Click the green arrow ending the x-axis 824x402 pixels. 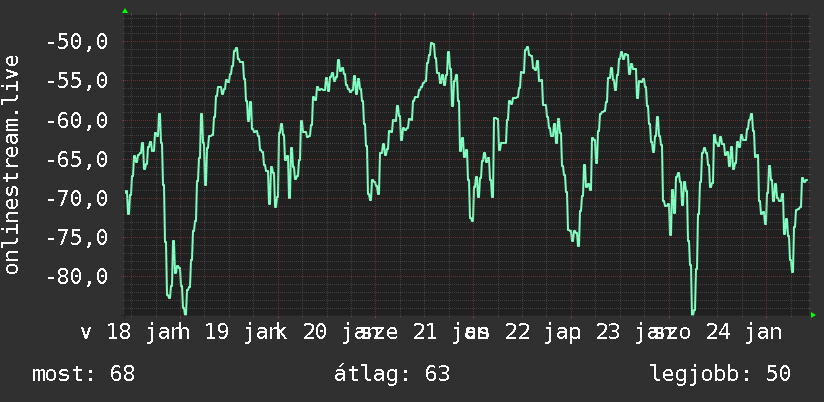click(x=813, y=315)
